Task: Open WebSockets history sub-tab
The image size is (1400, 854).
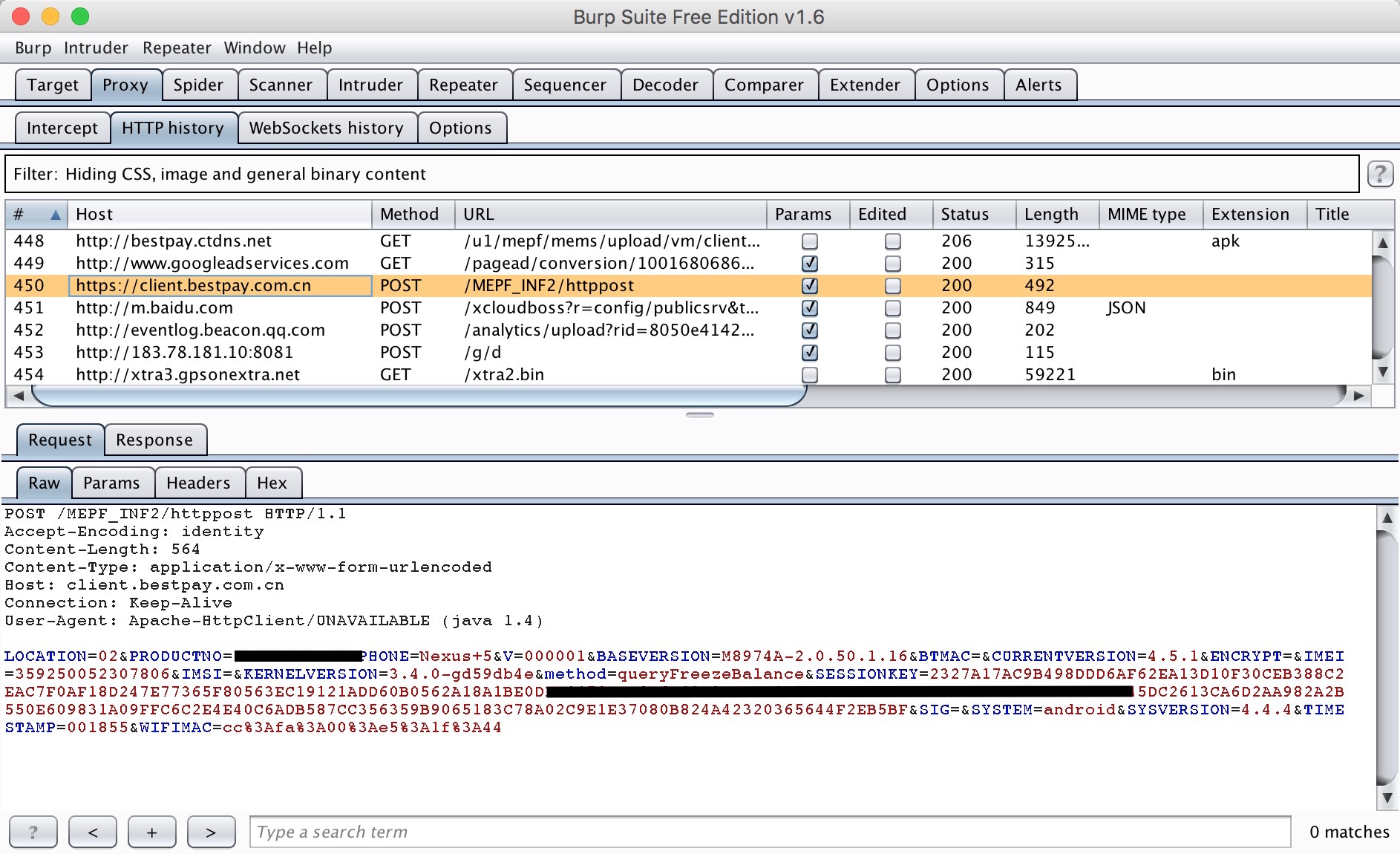Action: pyautogui.click(x=327, y=128)
